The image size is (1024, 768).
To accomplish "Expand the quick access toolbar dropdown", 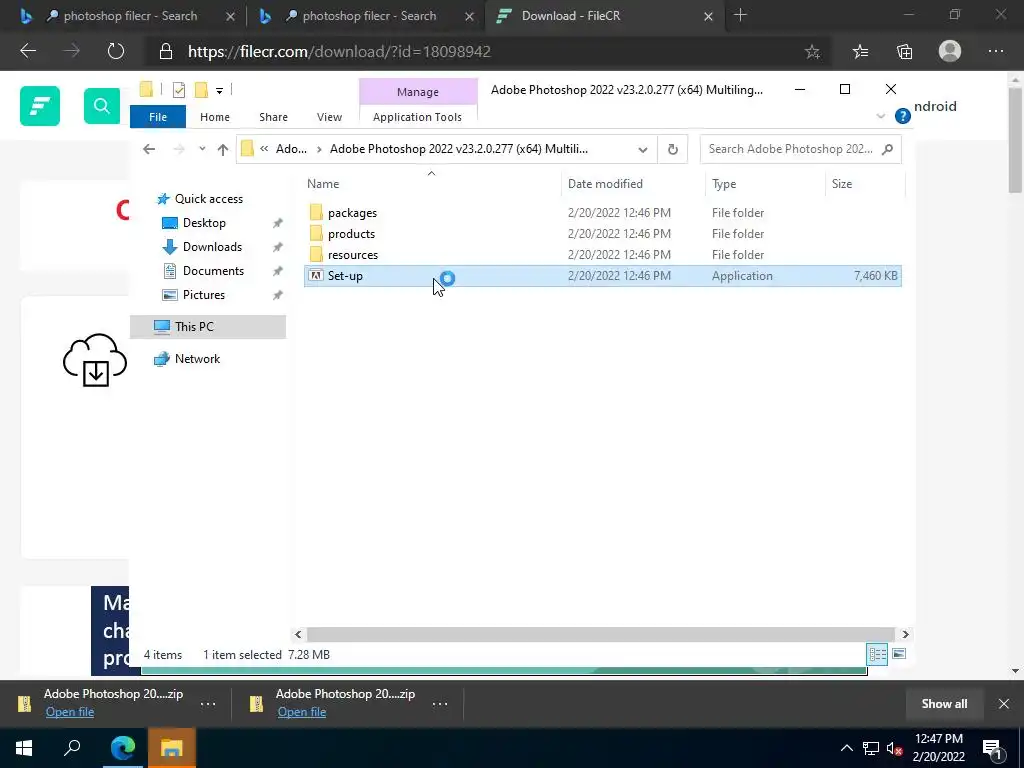I will click(x=219, y=91).
